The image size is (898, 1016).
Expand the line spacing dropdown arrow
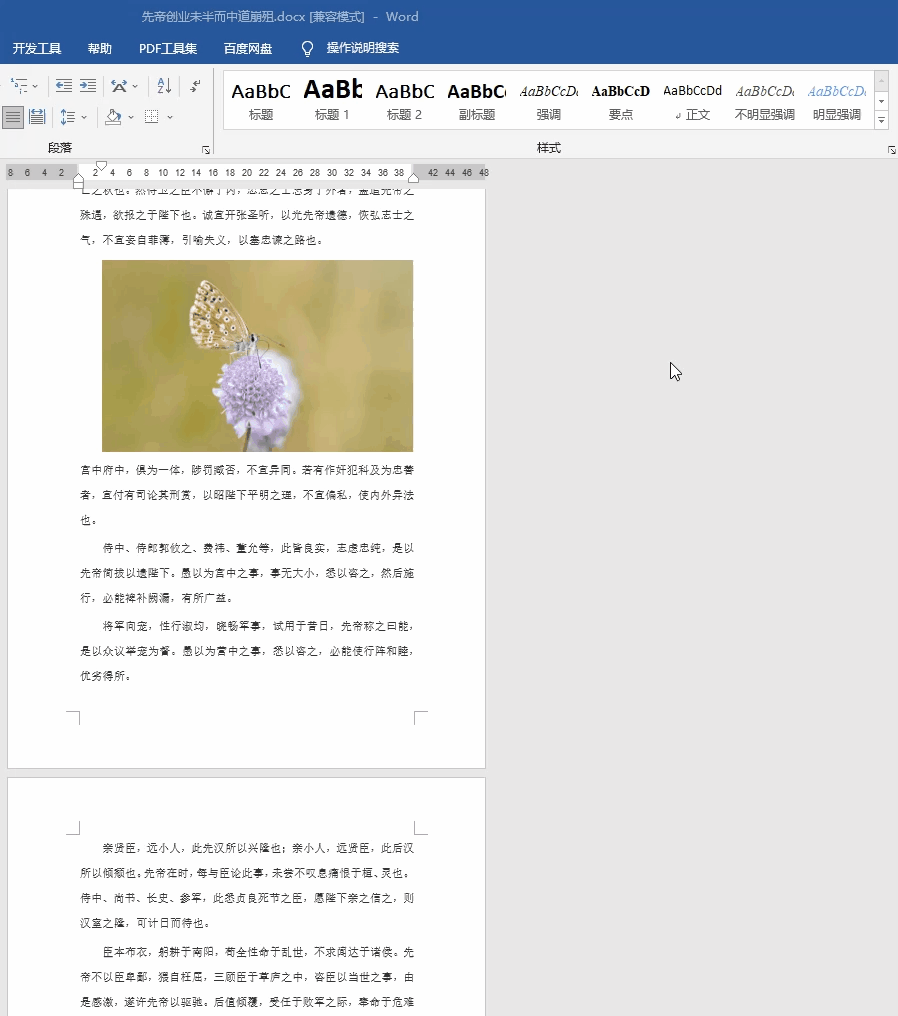click(84, 117)
